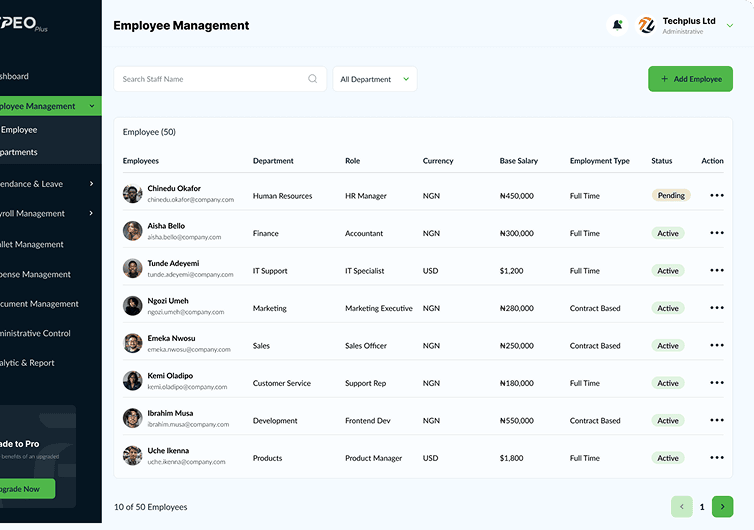Expand Payroll Management sidebar chevron
The height and width of the screenshot is (530, 754).
(91, 213)
